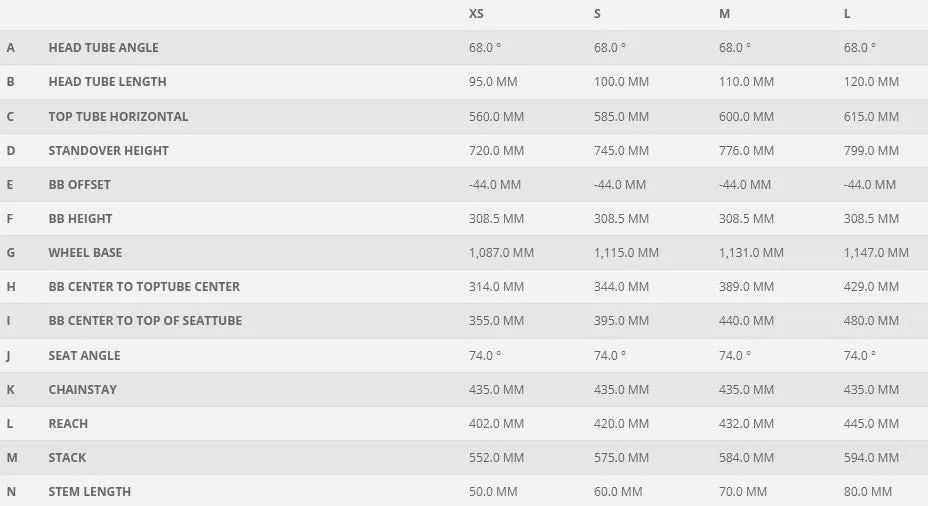Click the BB OFFSET row label
The width and height of the screenshot is (928, 506).
pos(79,185)
